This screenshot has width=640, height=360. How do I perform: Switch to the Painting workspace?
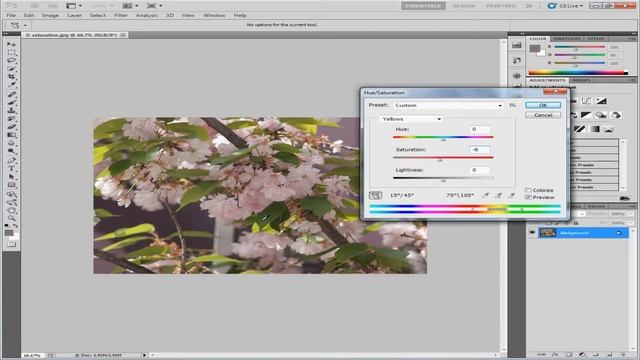coord(501,6)
